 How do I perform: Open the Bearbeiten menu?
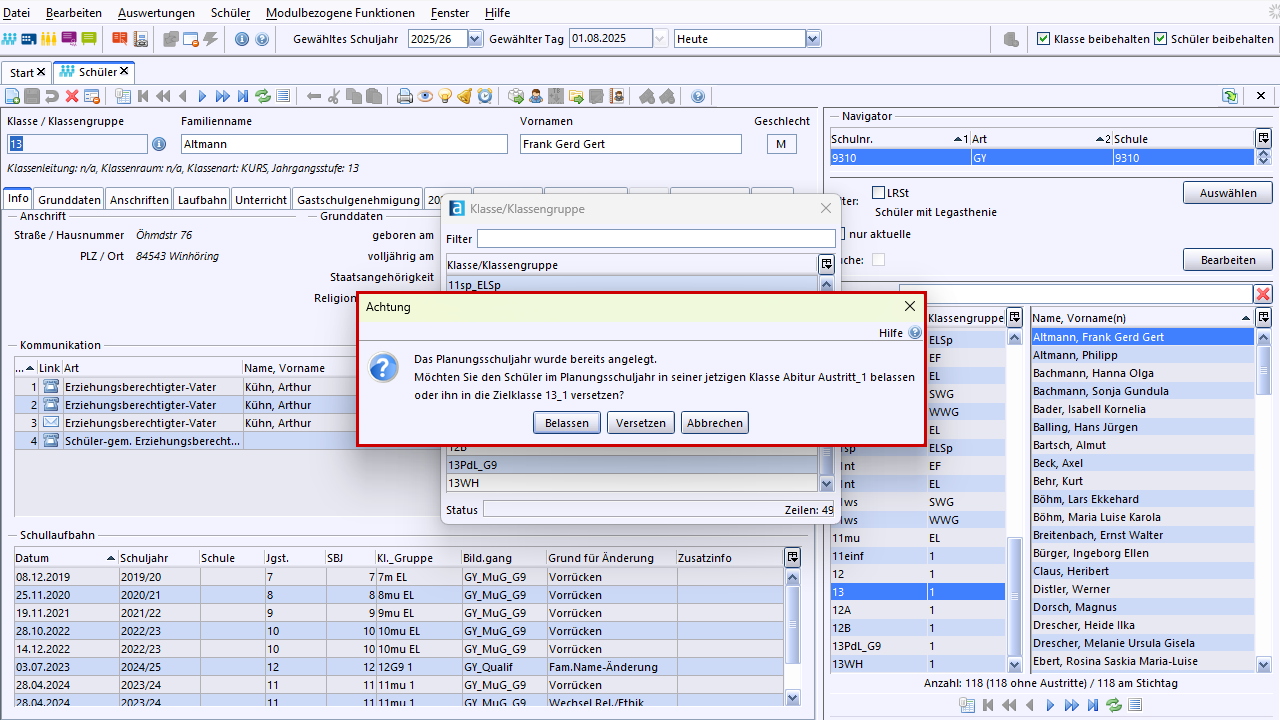(x=74, y=13)
